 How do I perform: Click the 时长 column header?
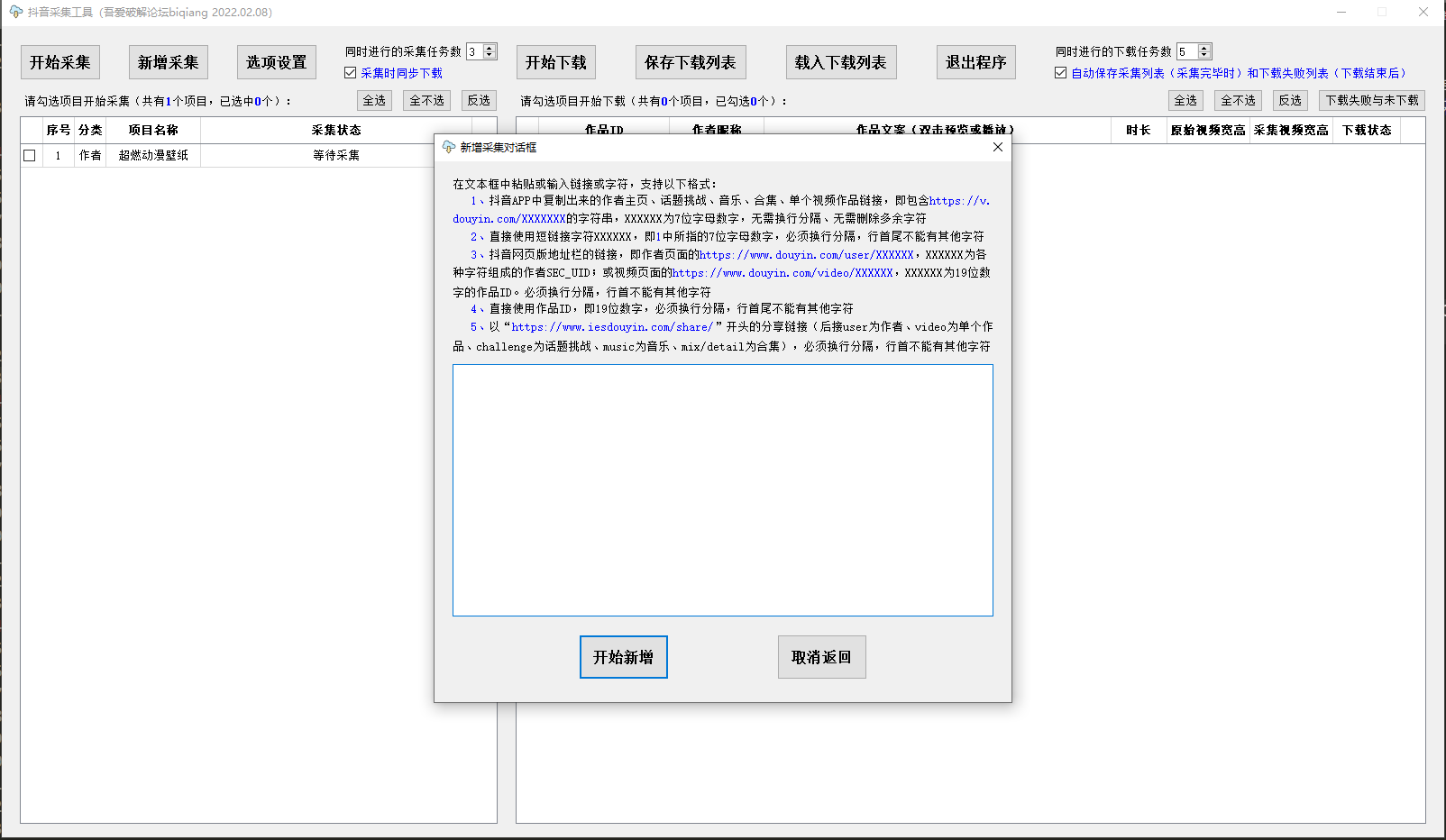1139,130
